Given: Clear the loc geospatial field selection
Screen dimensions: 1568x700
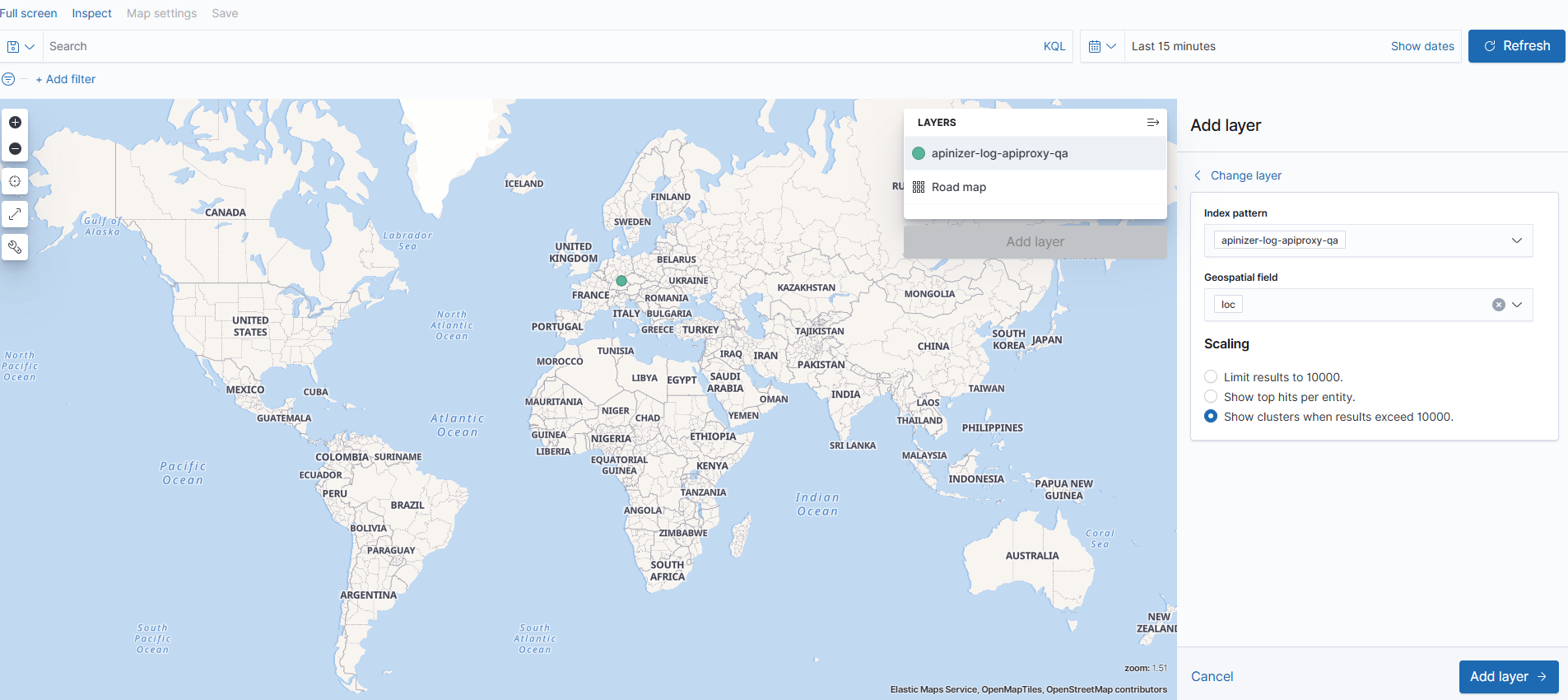Looking at the screenshot, I should tap(1498, 305).
